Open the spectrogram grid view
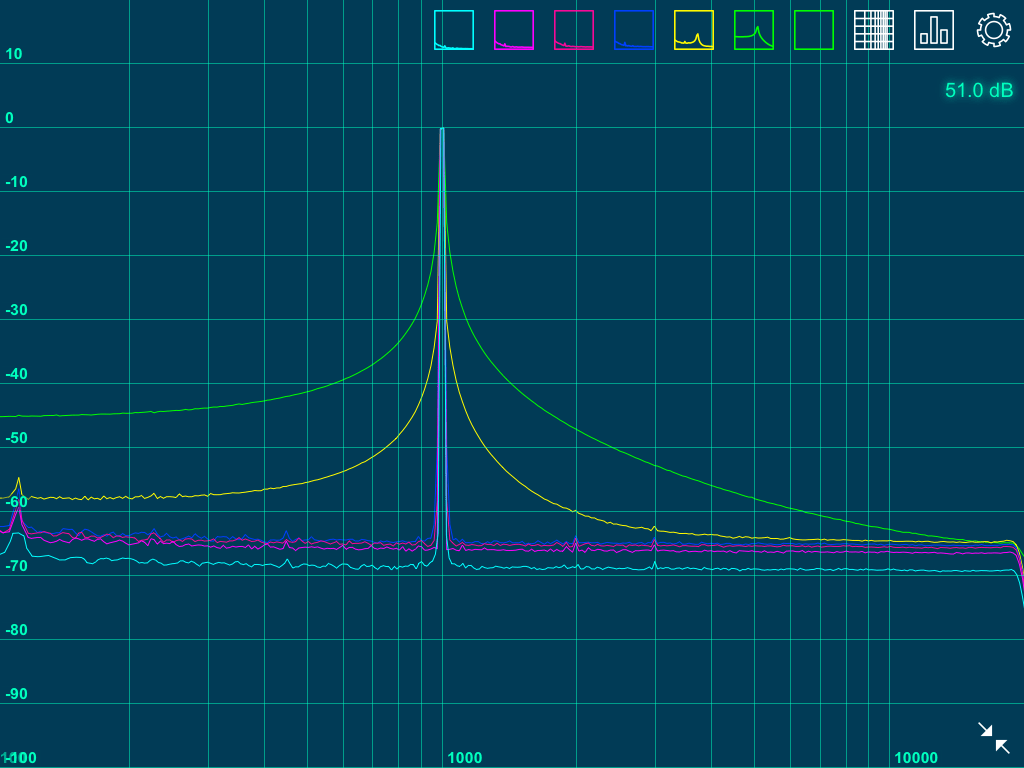Image resolution: width=1024 pixels, height=768 pixels. [873, 30]
